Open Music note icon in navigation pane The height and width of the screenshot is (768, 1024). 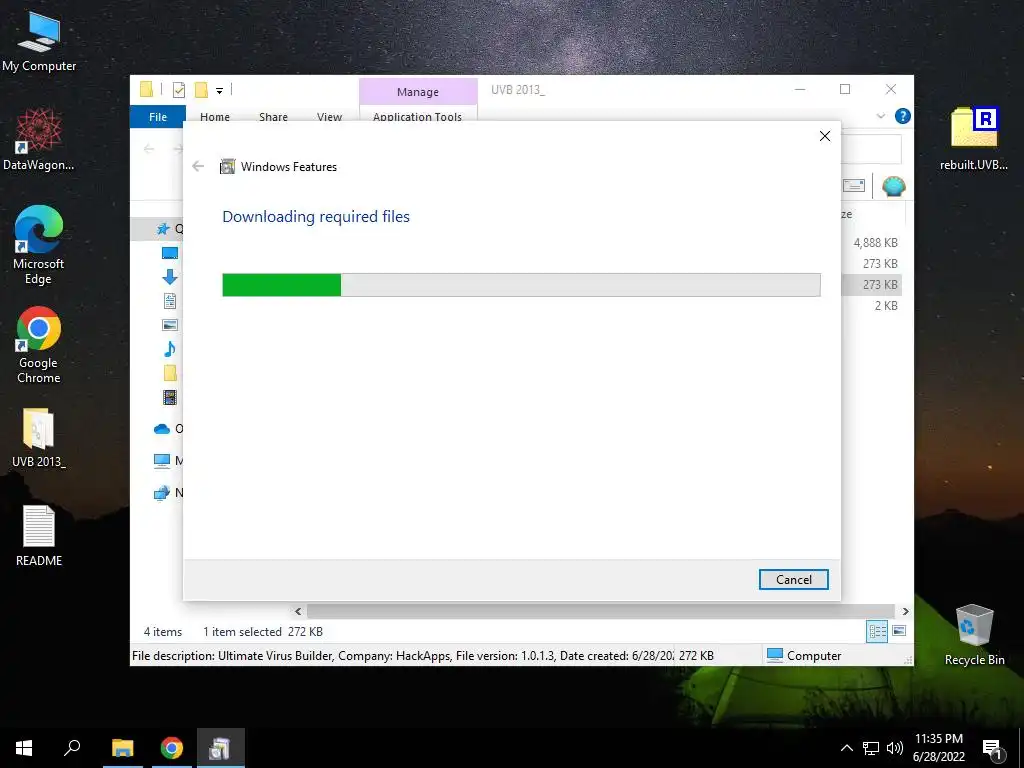click(170, 349)
